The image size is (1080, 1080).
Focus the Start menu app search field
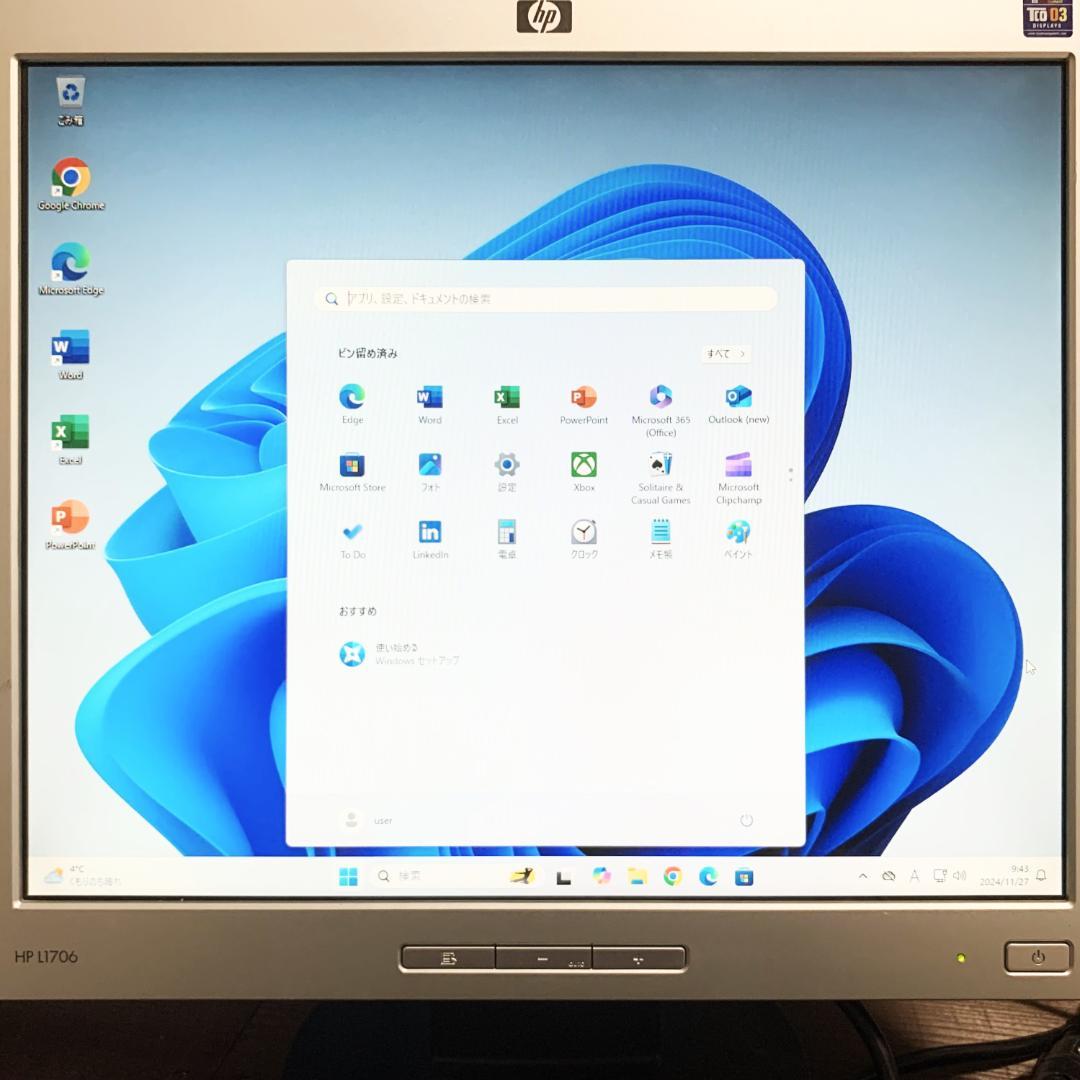(x=546, y=298)
